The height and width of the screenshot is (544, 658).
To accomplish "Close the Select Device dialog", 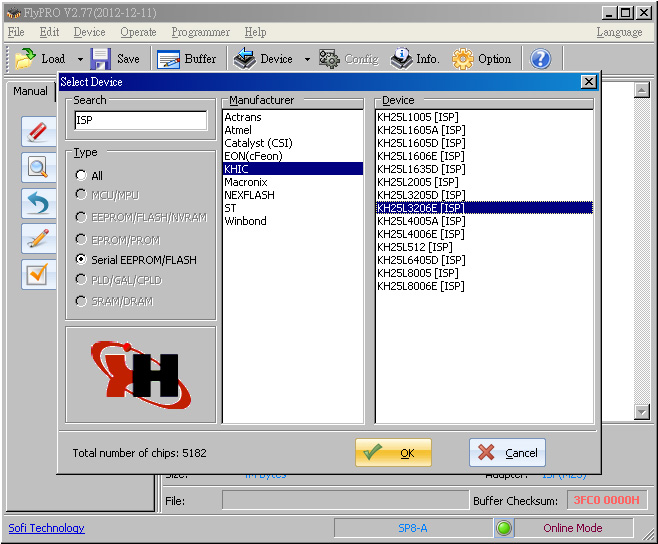I will pyautogui.click(x=589, y=82).
